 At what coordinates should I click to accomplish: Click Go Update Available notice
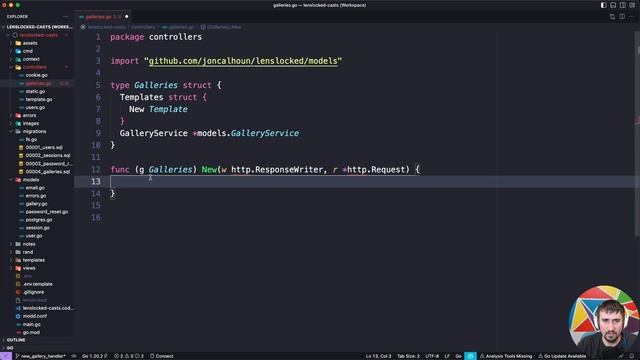(562, 356)
